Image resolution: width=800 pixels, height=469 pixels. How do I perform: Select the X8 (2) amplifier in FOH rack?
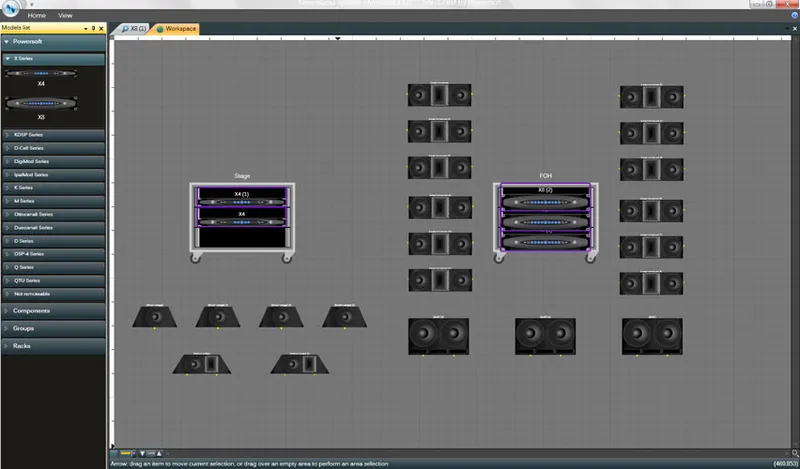click(x=545, y=198)
